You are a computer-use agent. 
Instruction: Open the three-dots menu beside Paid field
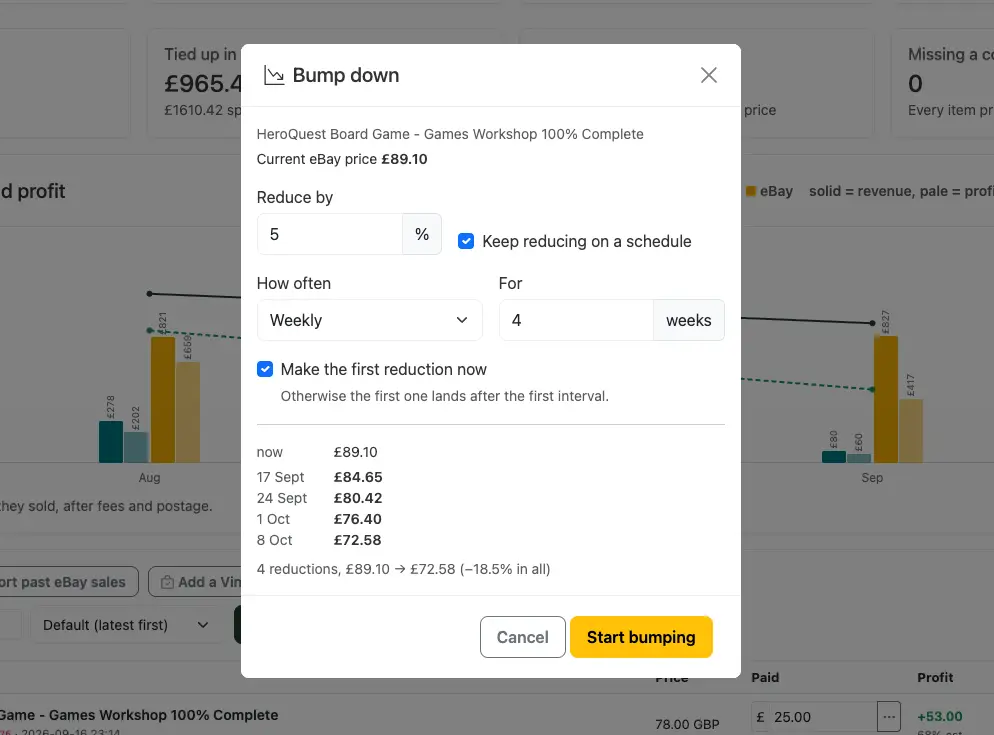[x=889, y=717]
